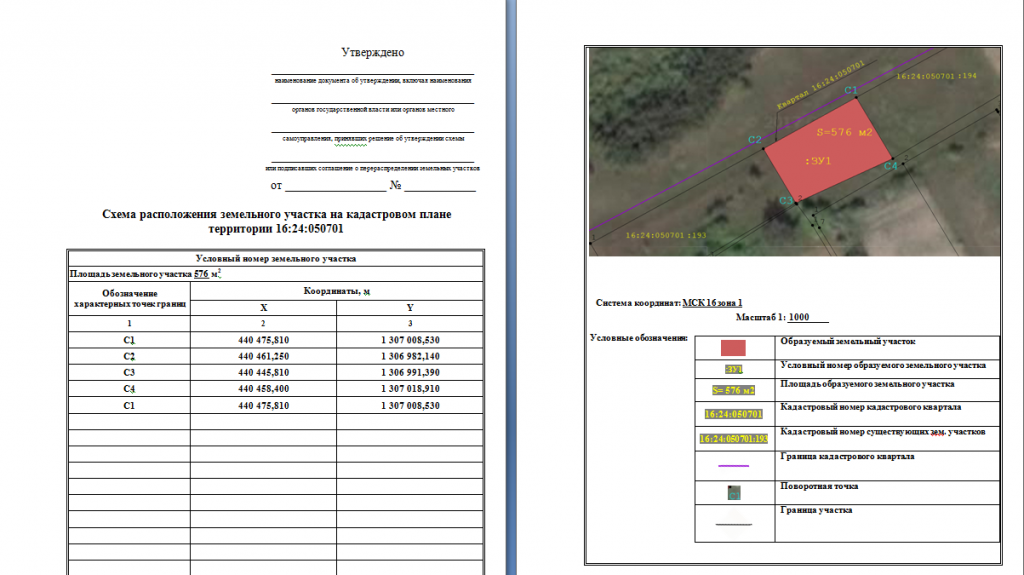The width and height of the screenshot is (1024, 575).
Task: Select the title 'Схема расположения земельного участка' line
Action: tap(276, 214)
